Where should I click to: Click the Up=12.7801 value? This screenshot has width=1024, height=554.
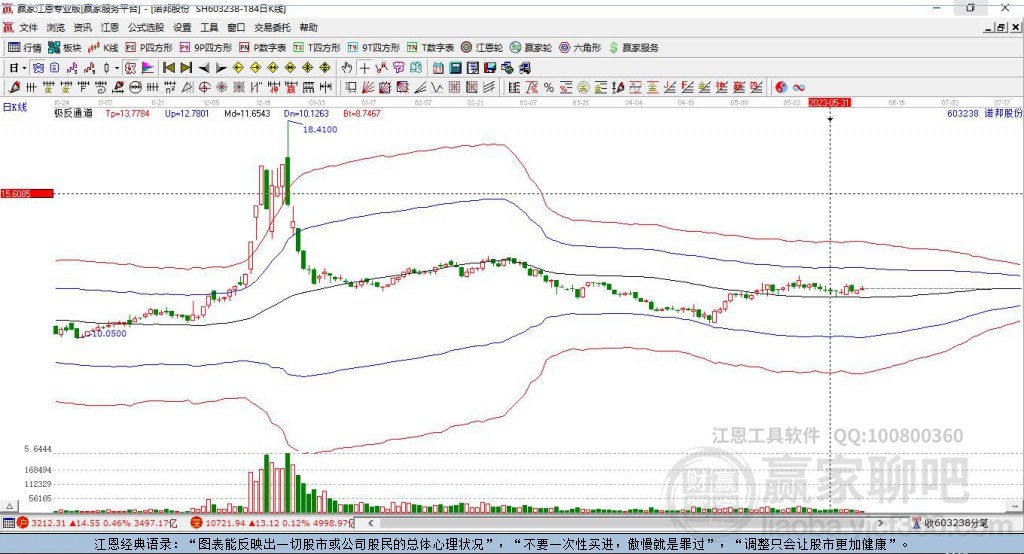click(x=187, y=113)
